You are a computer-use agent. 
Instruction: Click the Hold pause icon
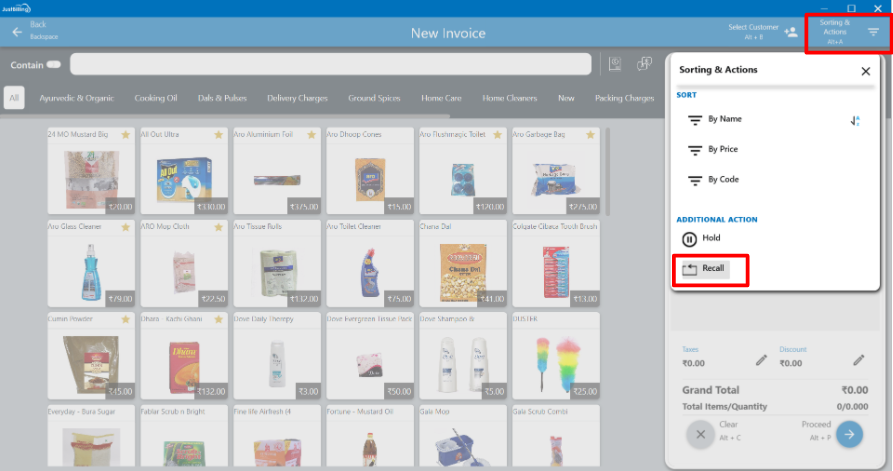pyautogui.click(x=689, y=239)
